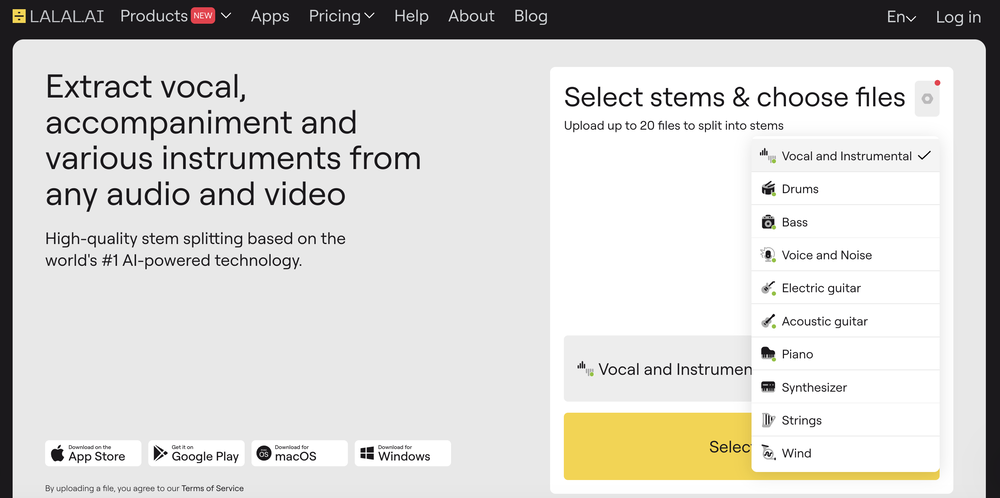Expand the Products menu
Screen dimensions: 1000x498
click(175, 16)
